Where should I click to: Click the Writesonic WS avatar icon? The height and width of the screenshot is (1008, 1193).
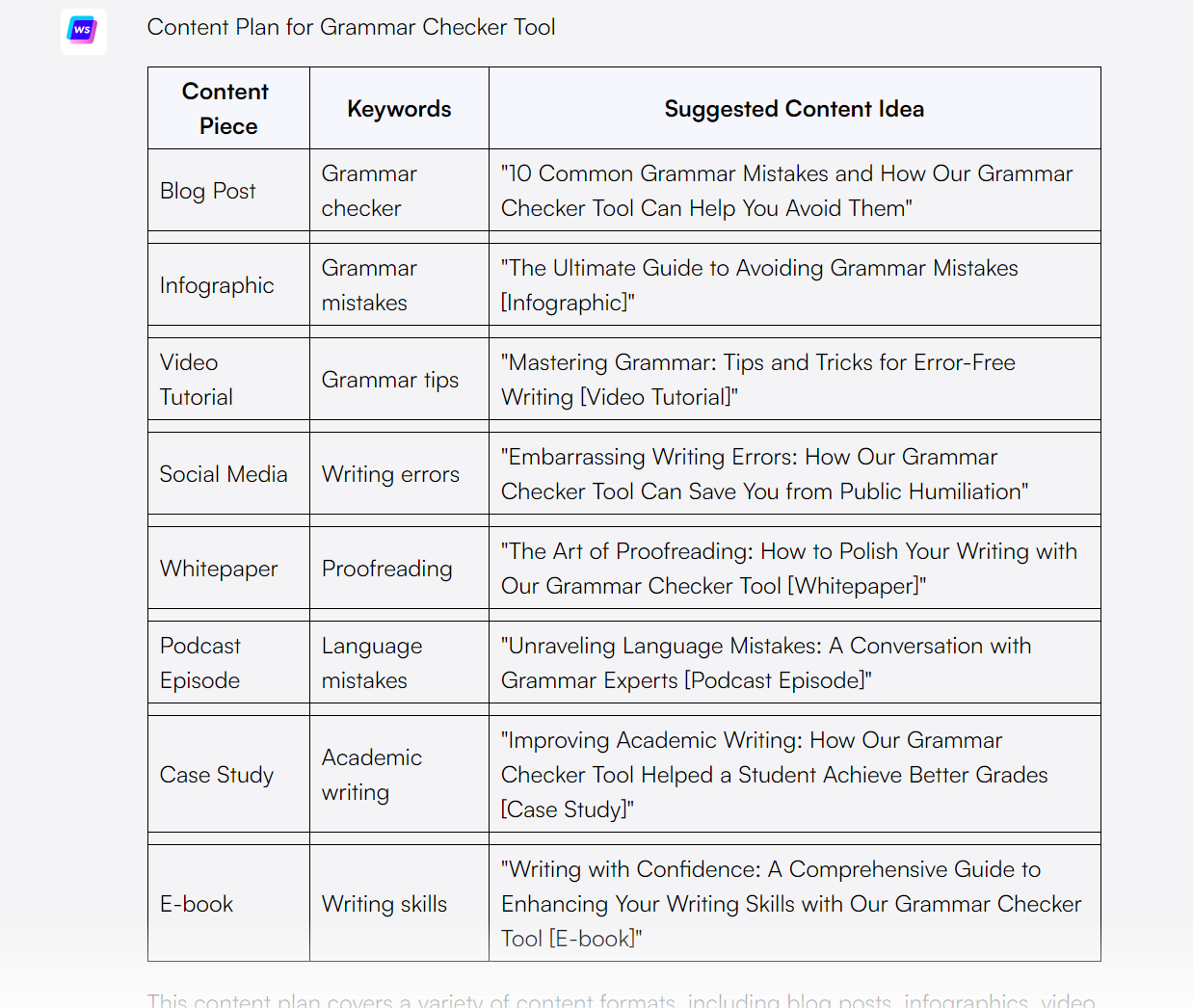[x=83, y=31]
